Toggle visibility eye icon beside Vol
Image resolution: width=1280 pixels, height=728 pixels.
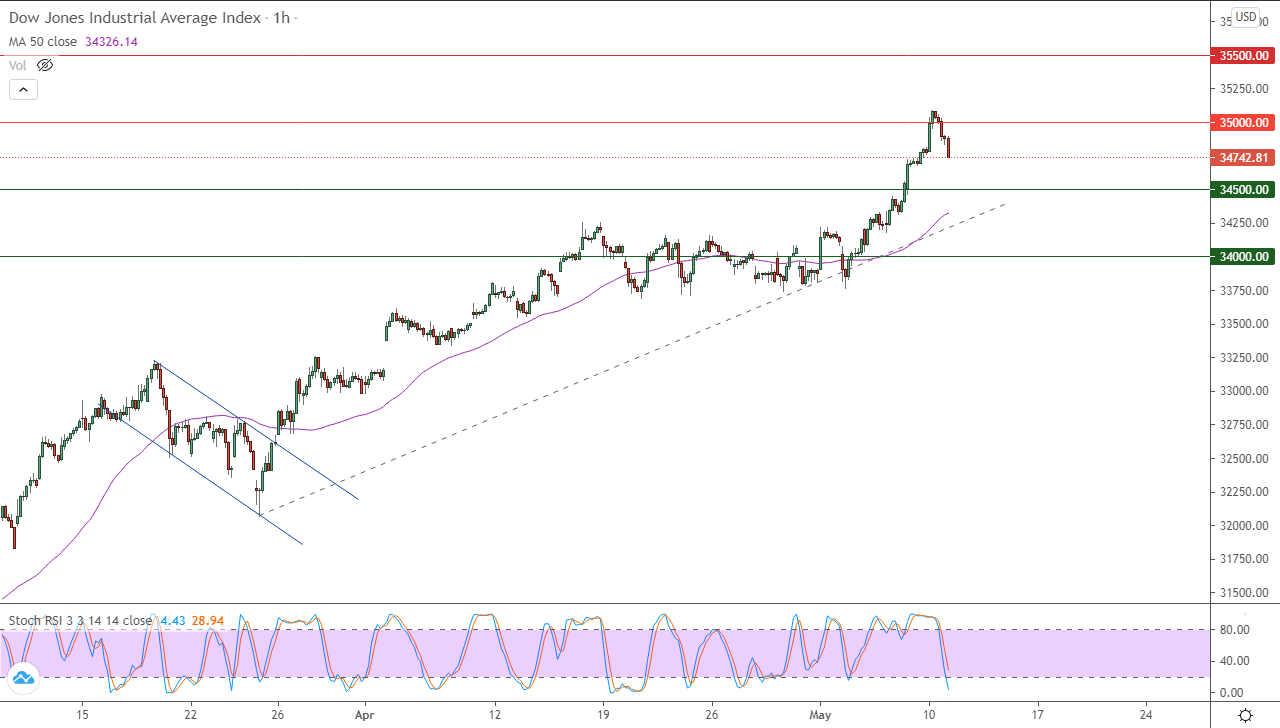pos(44,65)
